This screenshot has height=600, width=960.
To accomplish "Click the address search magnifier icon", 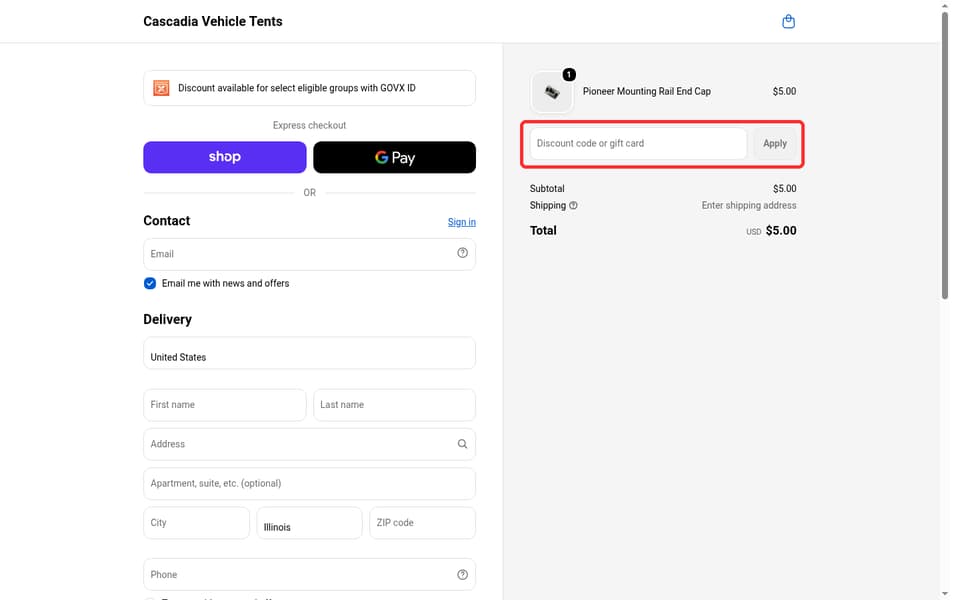I will click(462, 444).
